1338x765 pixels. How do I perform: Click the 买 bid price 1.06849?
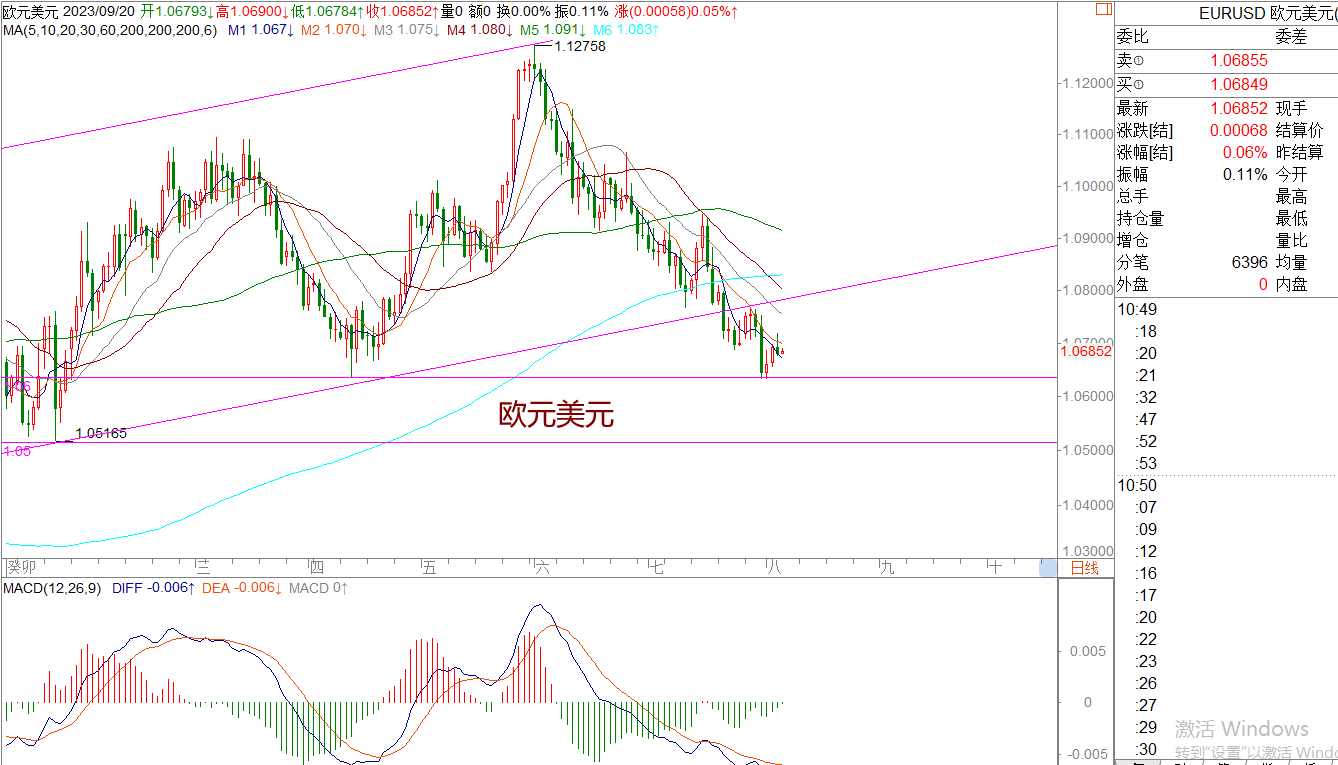coord(1238,85)
